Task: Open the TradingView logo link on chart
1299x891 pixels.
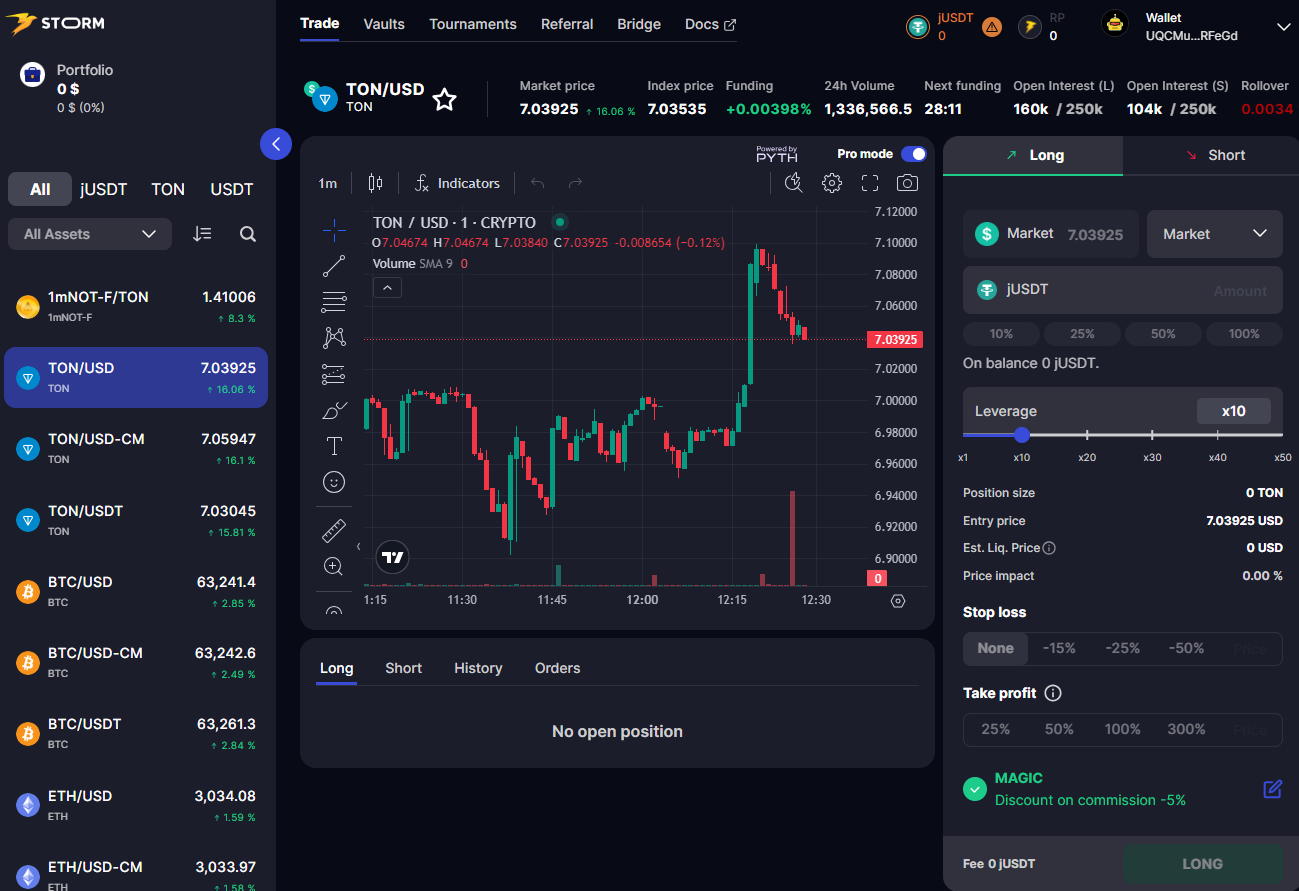Action: point(393,557)
